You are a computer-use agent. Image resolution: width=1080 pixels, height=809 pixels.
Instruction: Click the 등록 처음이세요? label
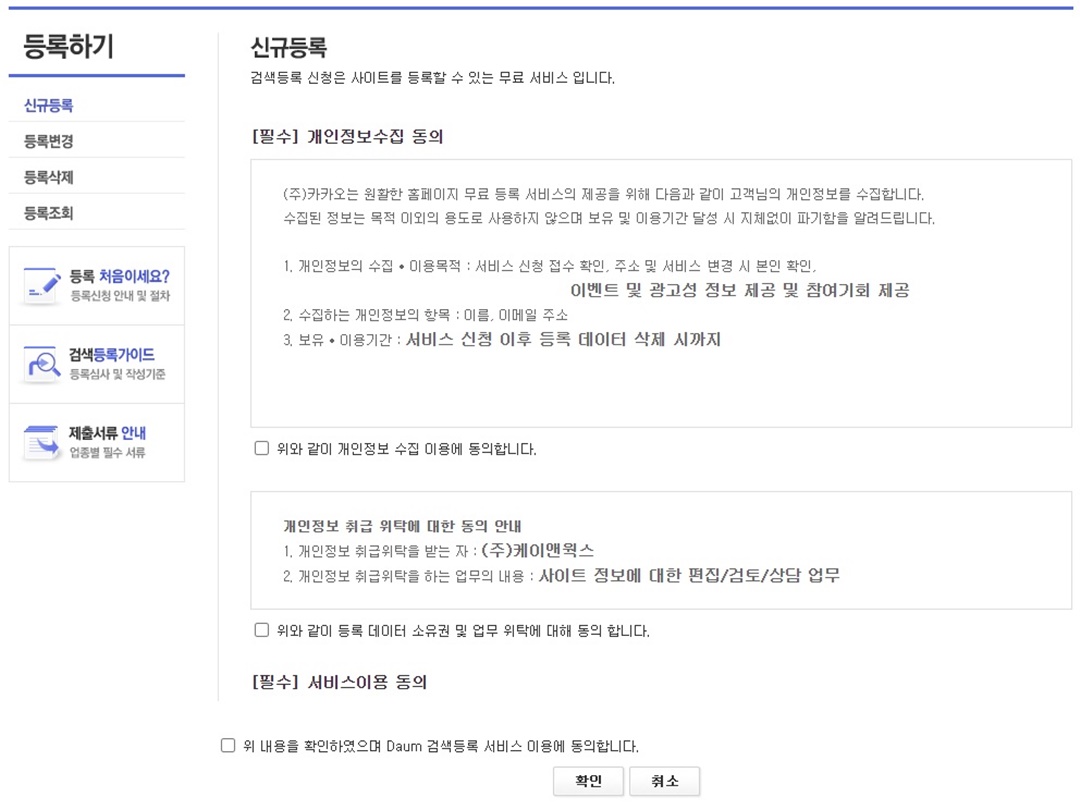click(120, 274)
